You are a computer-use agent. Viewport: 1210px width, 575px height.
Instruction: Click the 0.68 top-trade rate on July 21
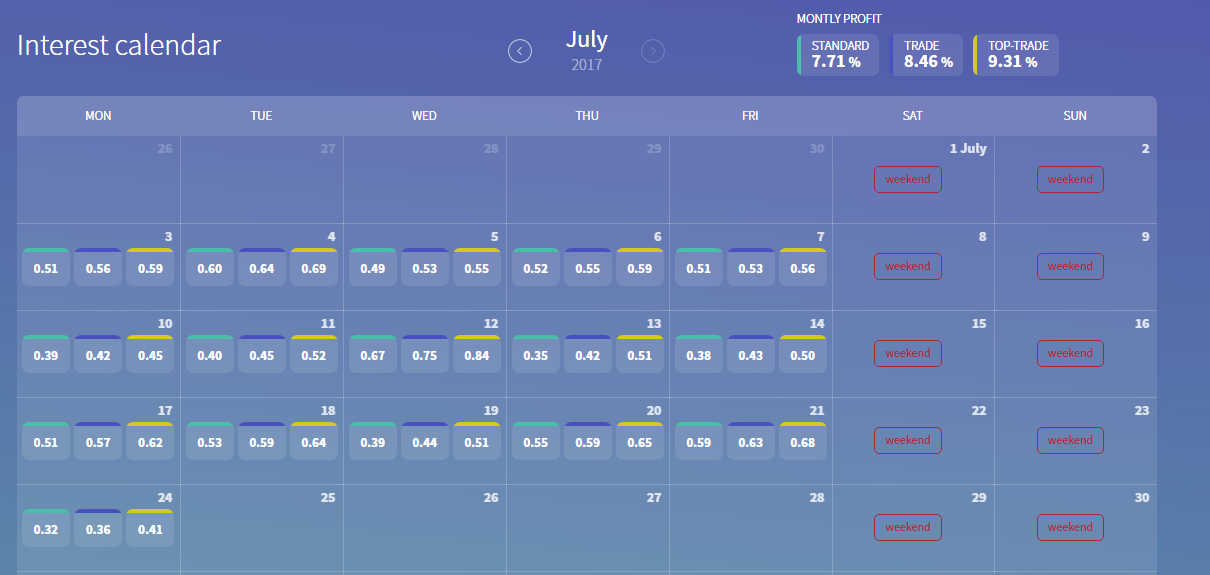coord(803,442)
